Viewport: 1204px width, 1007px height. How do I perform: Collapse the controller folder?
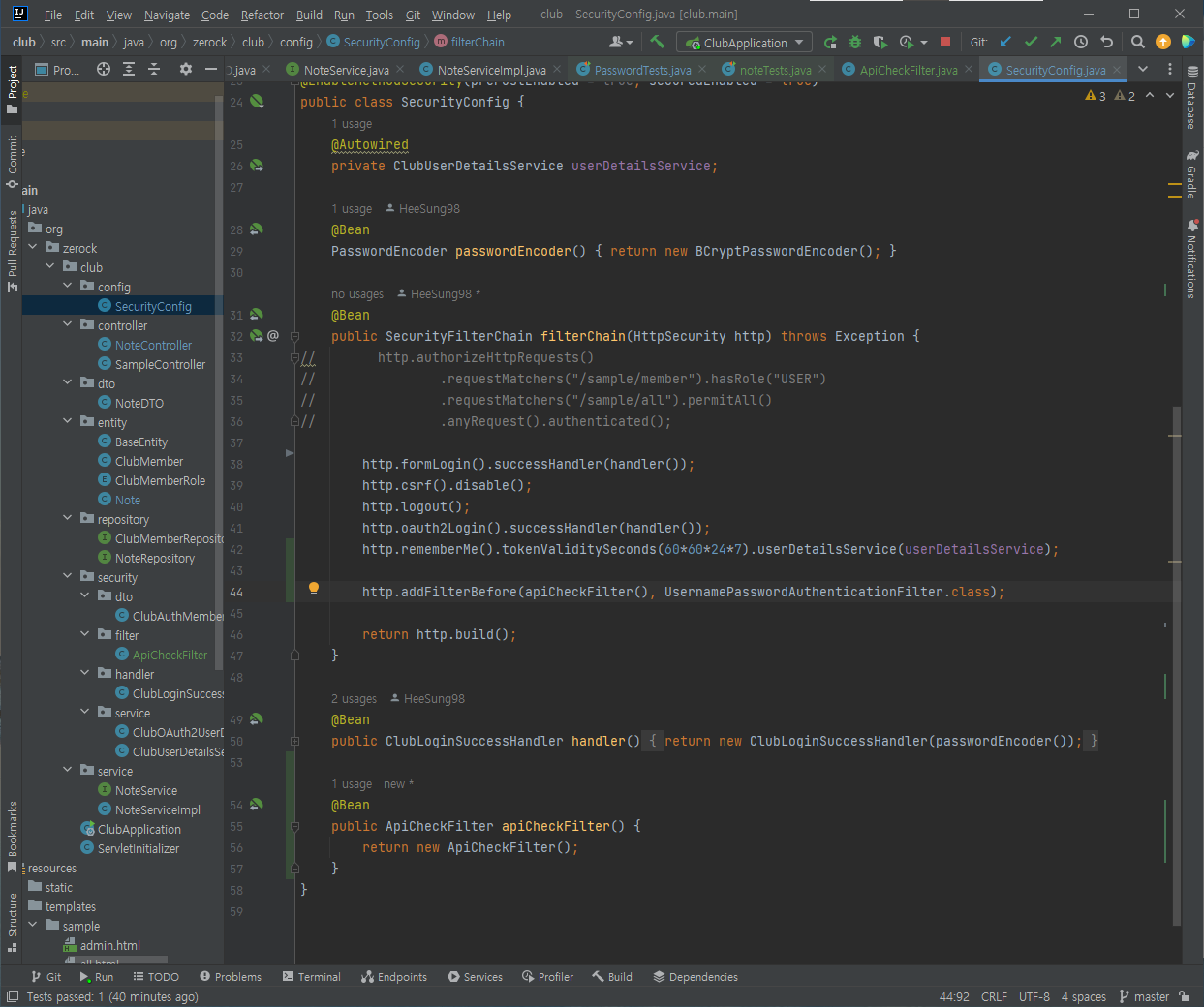[x=68, y=325]
